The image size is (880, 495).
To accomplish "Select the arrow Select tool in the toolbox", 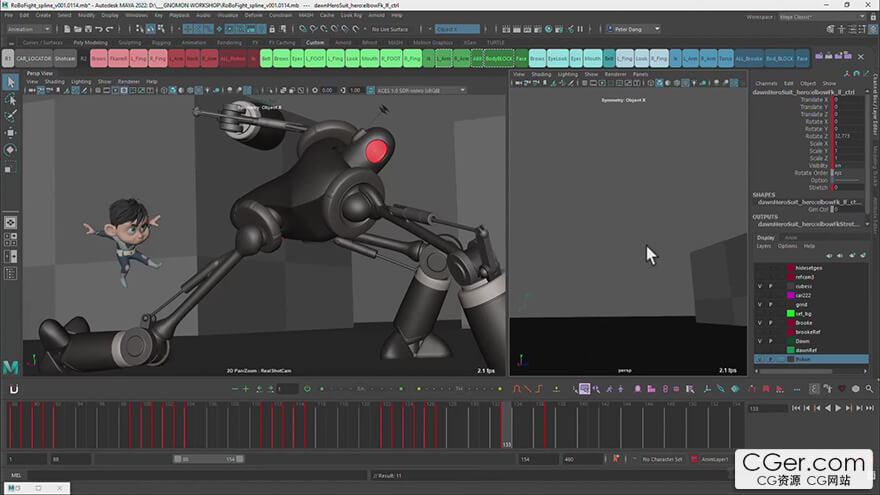I will [10, 82].
